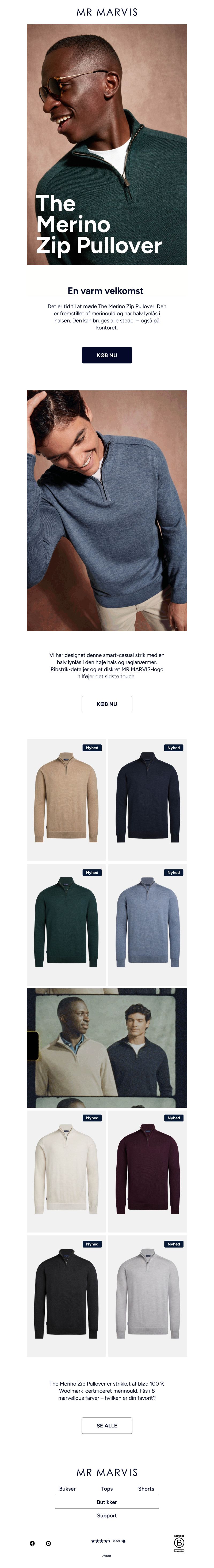The width and height of the screenshot is (214, 1568).
Task: Click the dark KØB NU button
Action: (107, 355)
